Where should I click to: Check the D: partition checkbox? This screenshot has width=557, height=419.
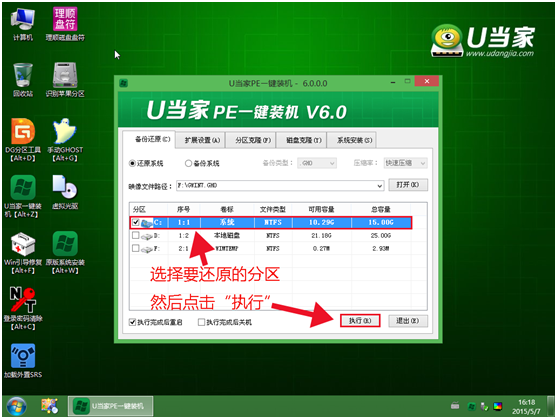[x=135, y=235]
